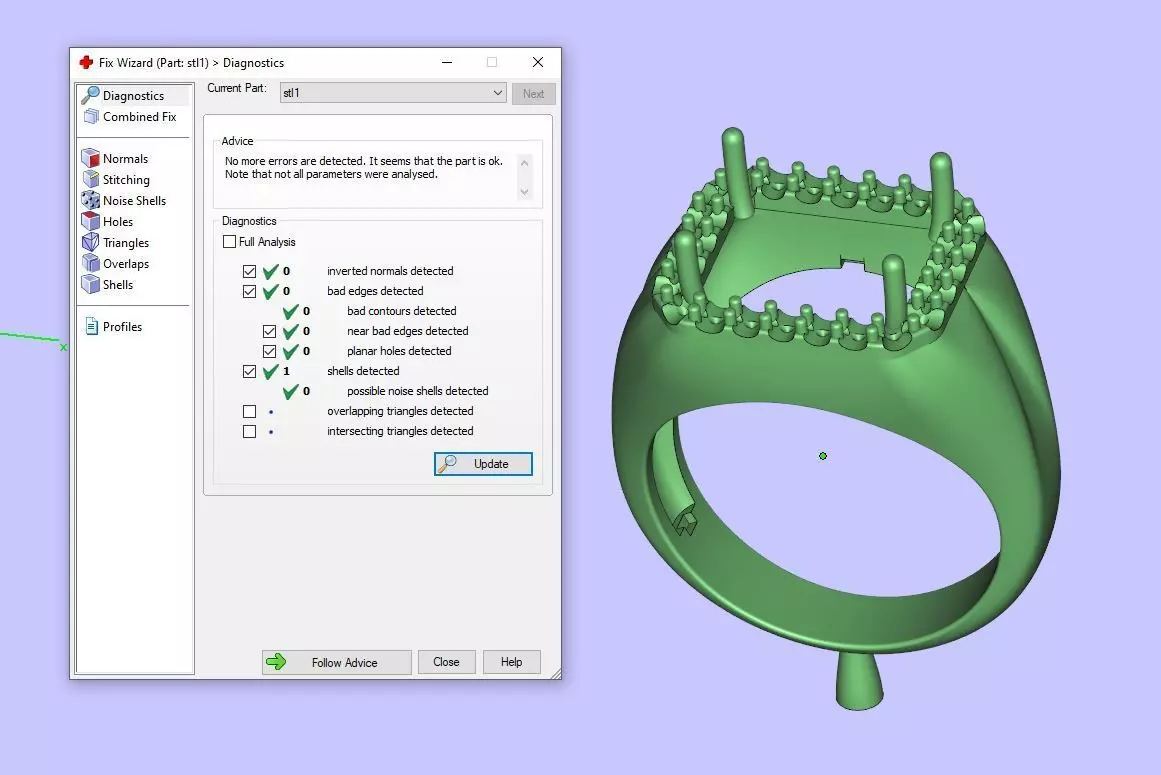Click the green arrow on Follow Advice
Viewport: 1161px width, 775px height.
coord(276,662)
